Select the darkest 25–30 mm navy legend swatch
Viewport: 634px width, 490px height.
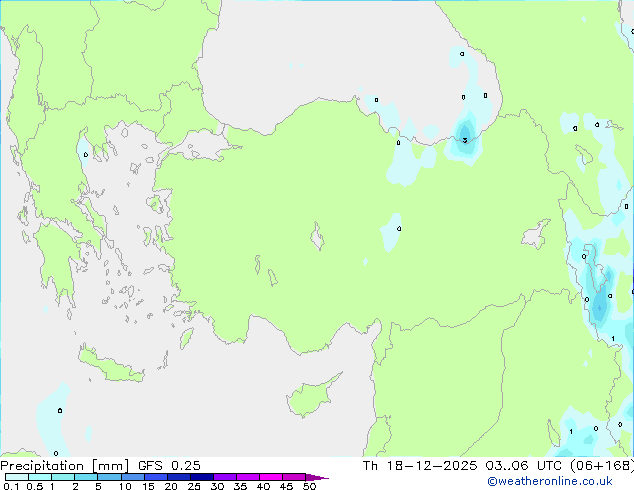[x=203, y=478]
